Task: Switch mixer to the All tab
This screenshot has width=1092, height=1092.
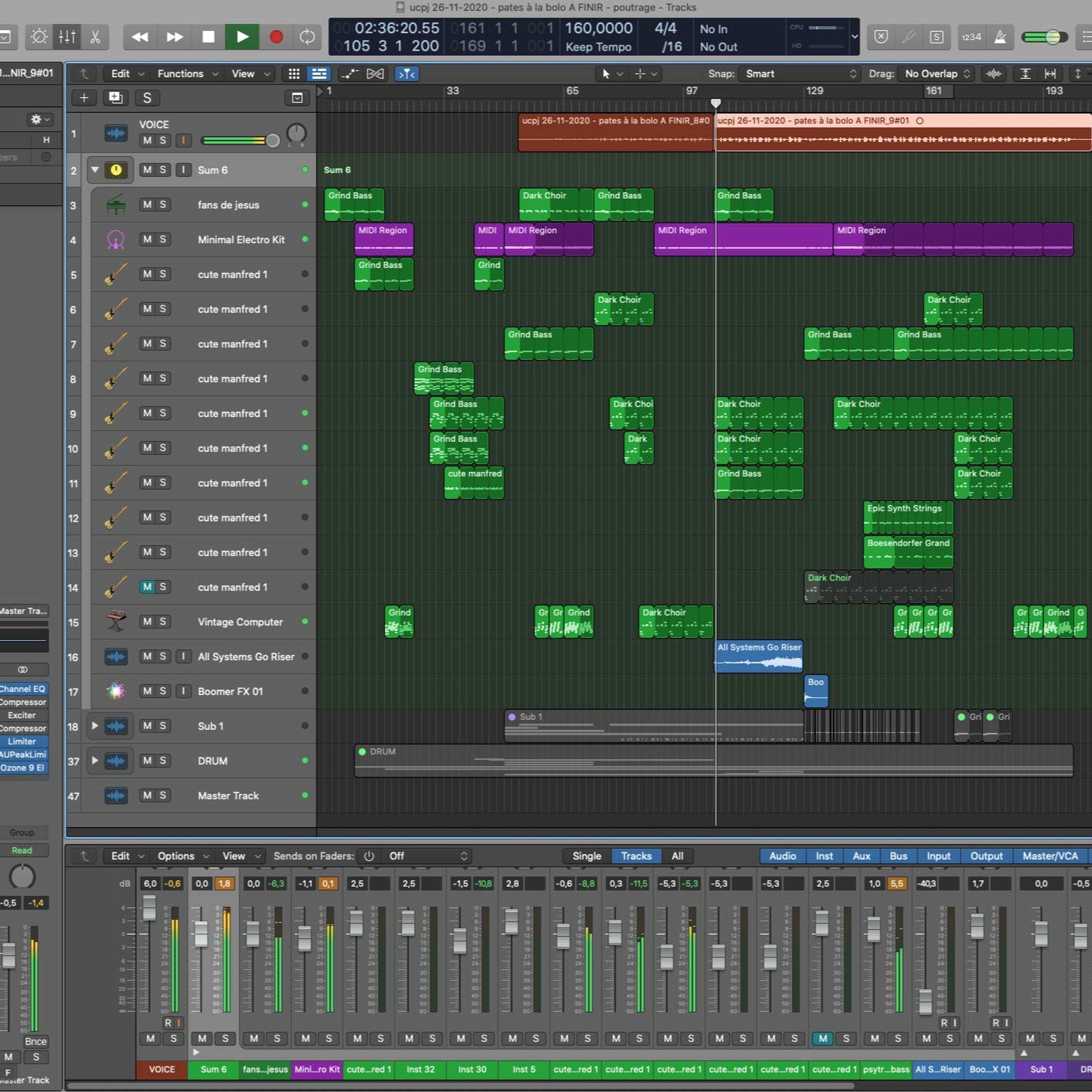Action: [x=677, y=856]
